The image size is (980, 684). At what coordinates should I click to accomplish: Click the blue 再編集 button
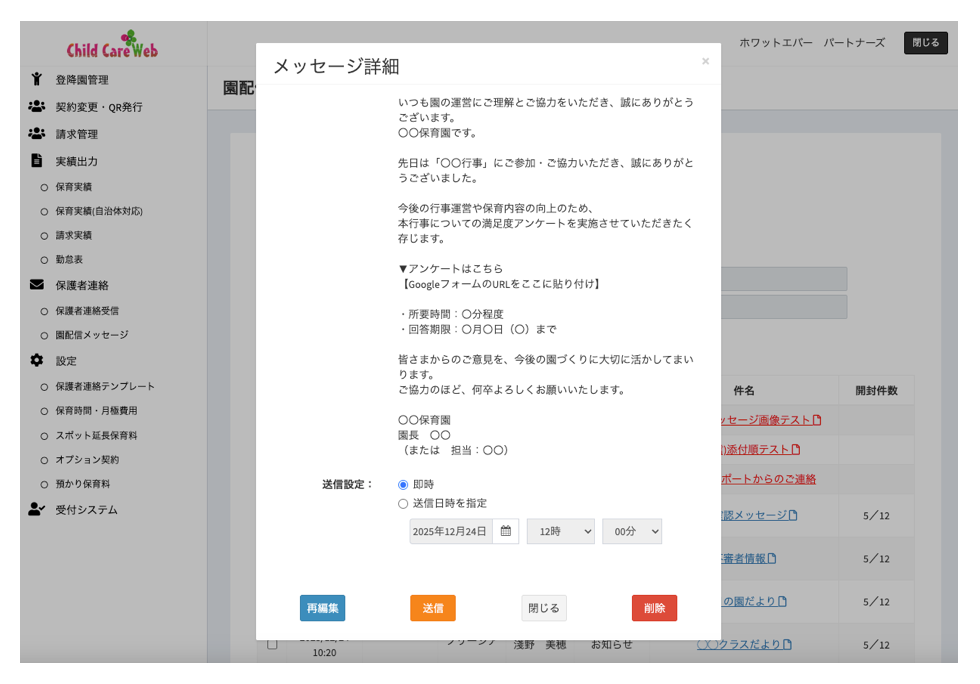pos(323,608)
